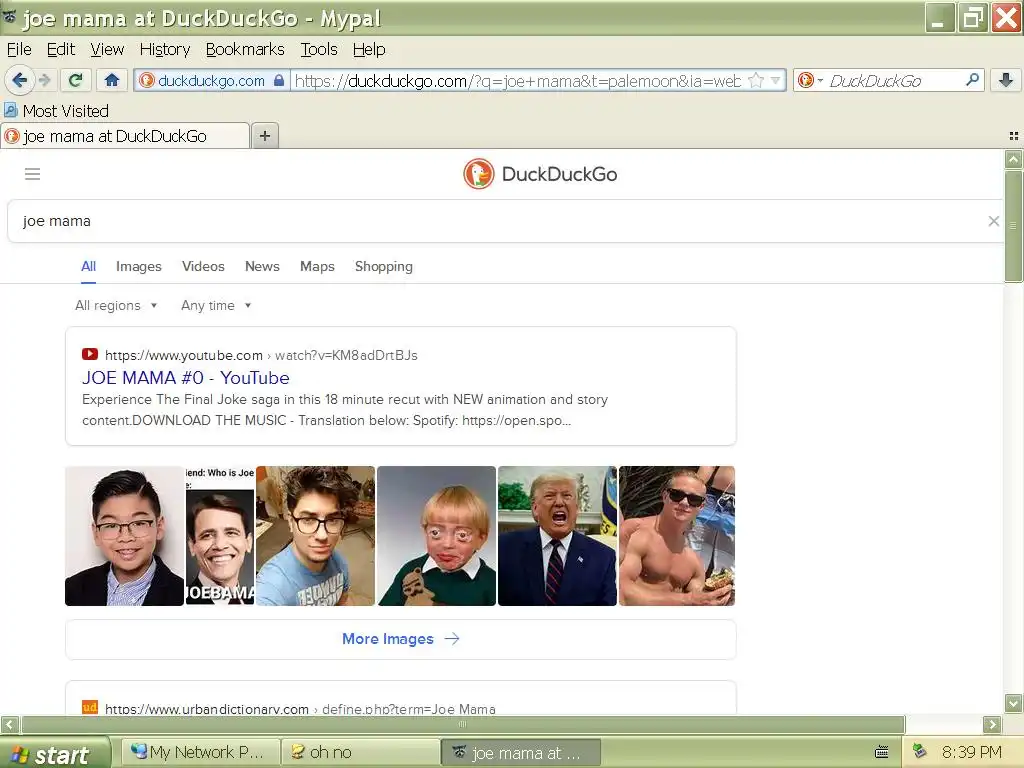Click the magnifier search icon in search box
Screen dimensions: 1024x768
coord(972,80)
